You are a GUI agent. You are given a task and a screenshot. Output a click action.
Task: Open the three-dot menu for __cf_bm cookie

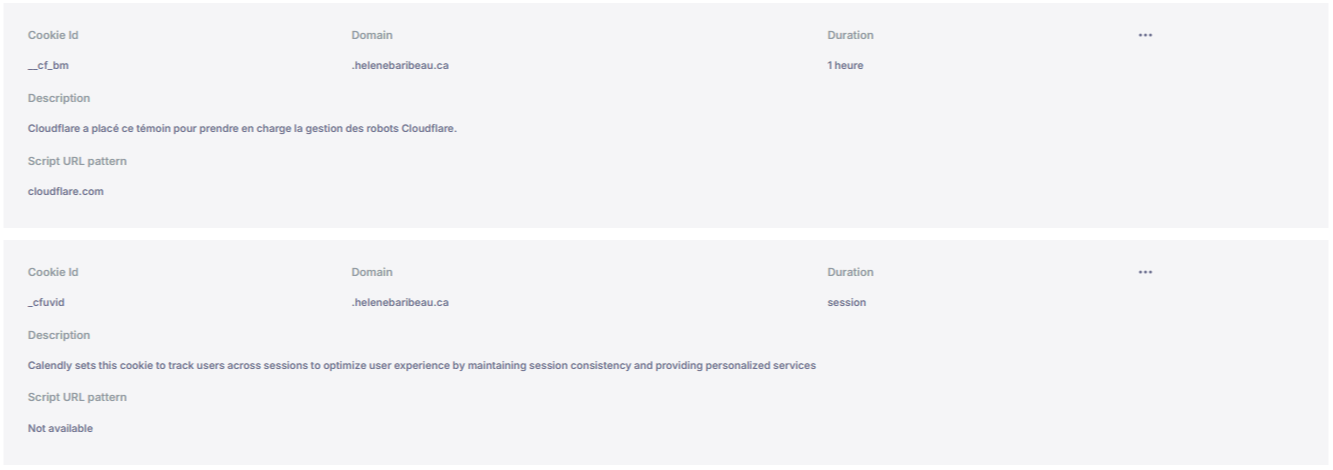pyautogui.click(x=1145, y=35)
